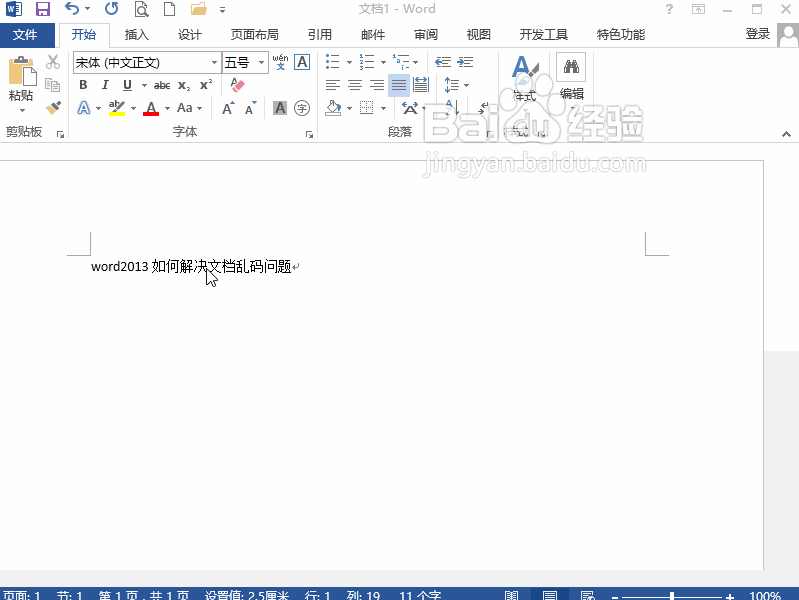
Task: Apply yellow text highlight color
Action: coord(117,108)
